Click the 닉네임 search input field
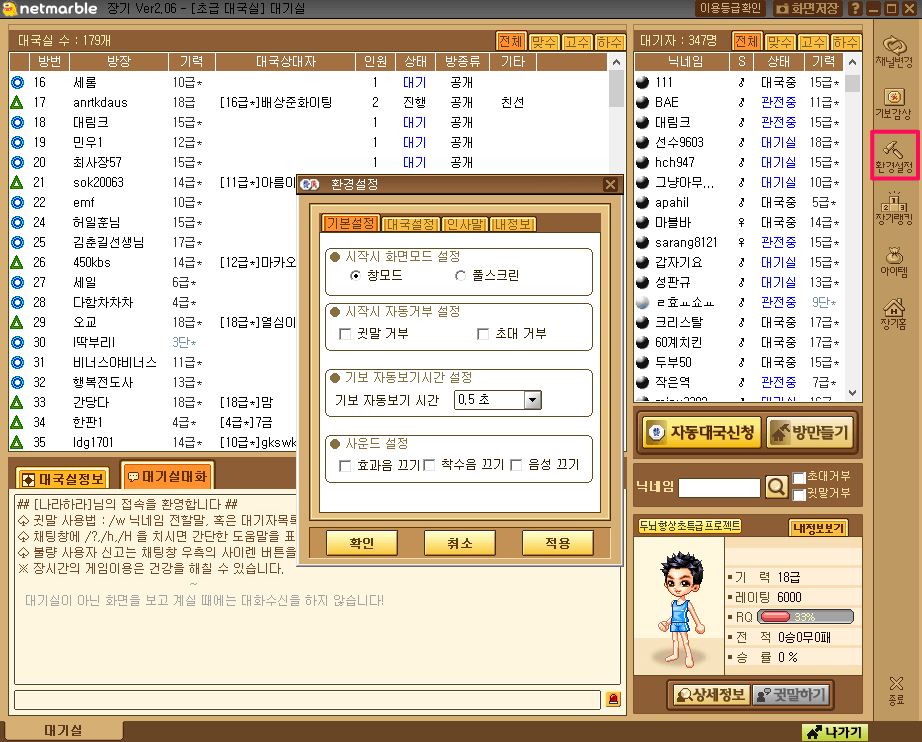922x742 pixels. click(x=719, y=487)
